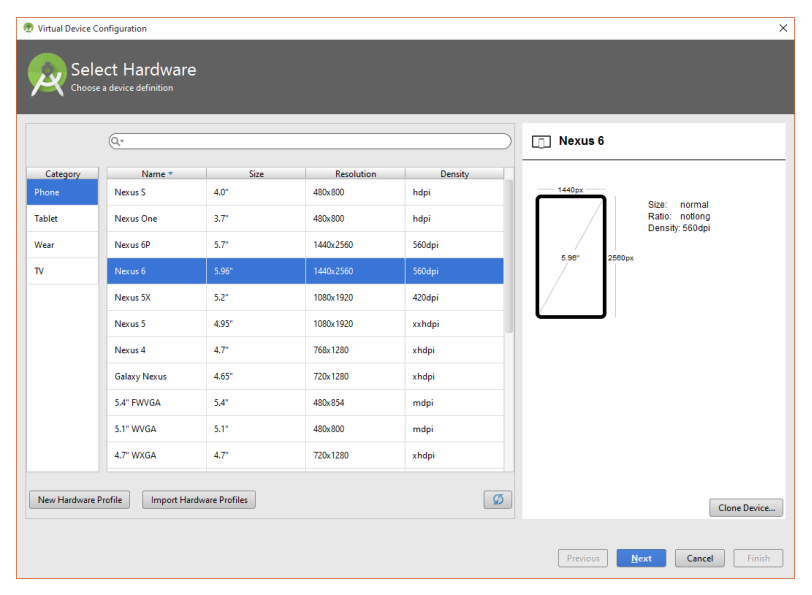
Task: Click the refresh hardware list icon
Action: 497,499
